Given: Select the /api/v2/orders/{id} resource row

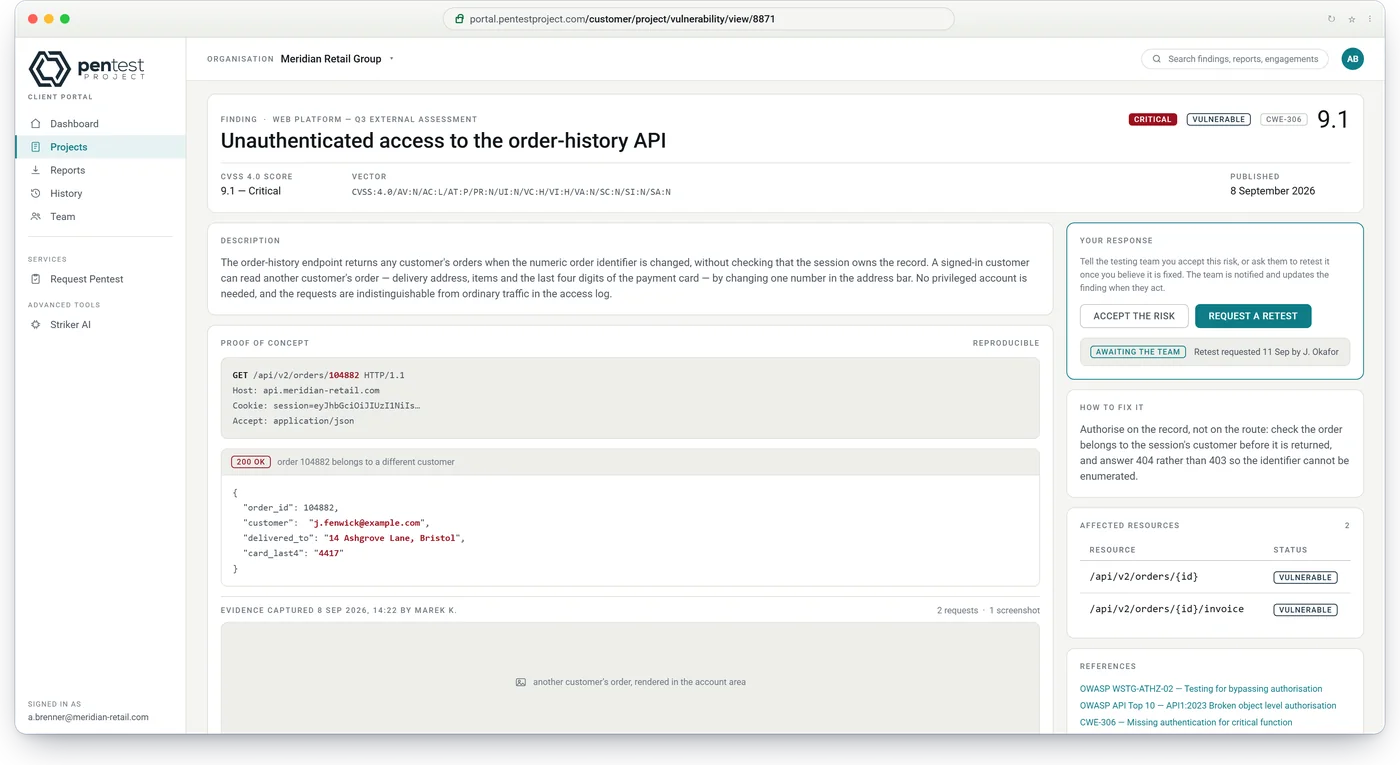Looking at the screenshot, I should (1215, 577).
